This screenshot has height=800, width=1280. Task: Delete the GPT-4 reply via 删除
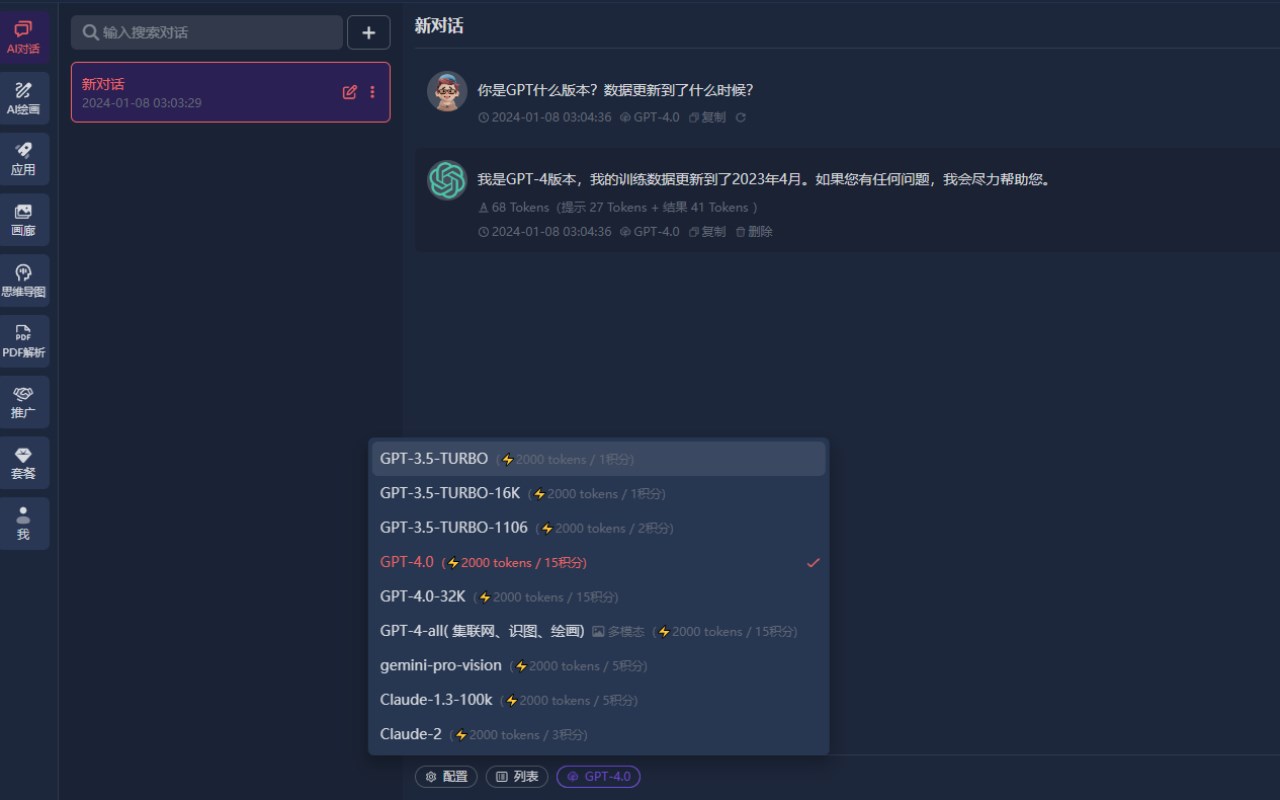point(754,232)
